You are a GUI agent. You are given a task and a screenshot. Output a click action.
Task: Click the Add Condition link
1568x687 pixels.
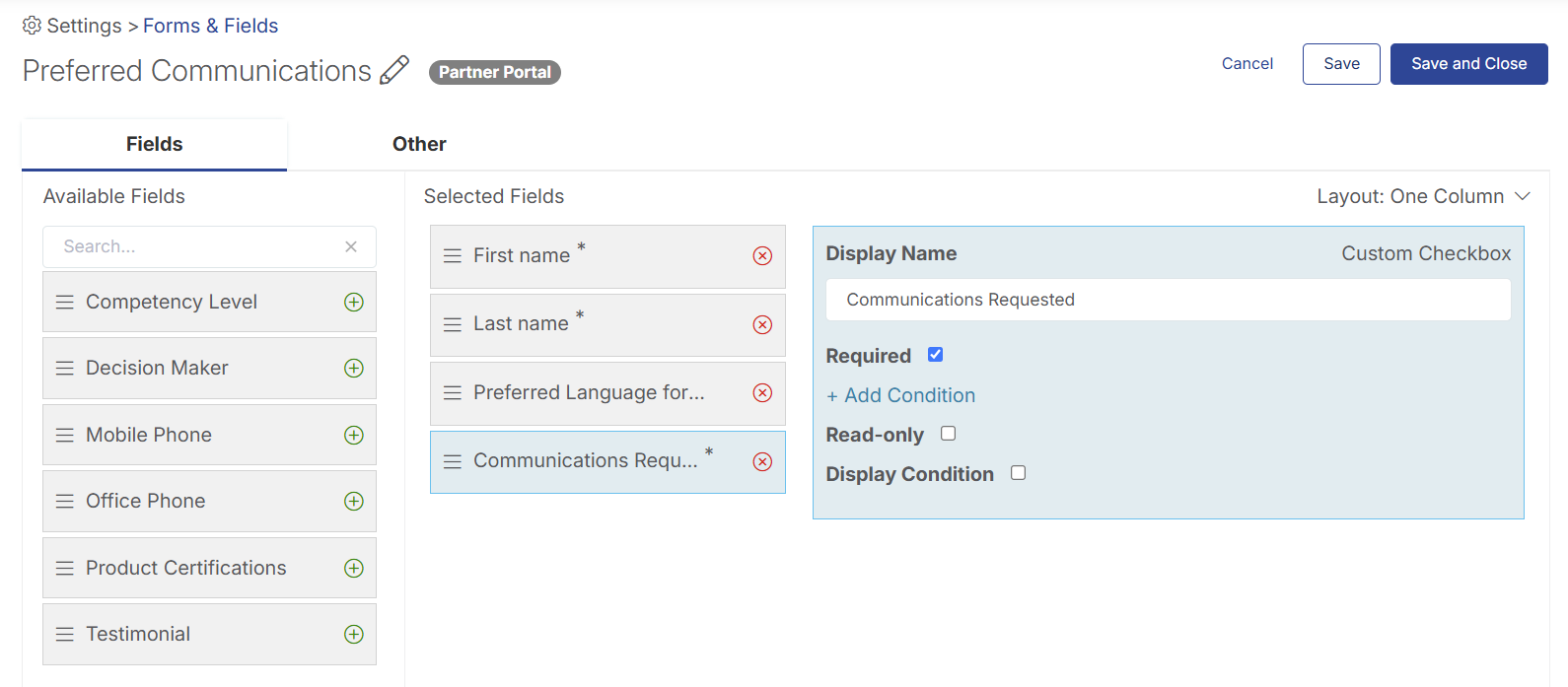click(x=901, y=396)
